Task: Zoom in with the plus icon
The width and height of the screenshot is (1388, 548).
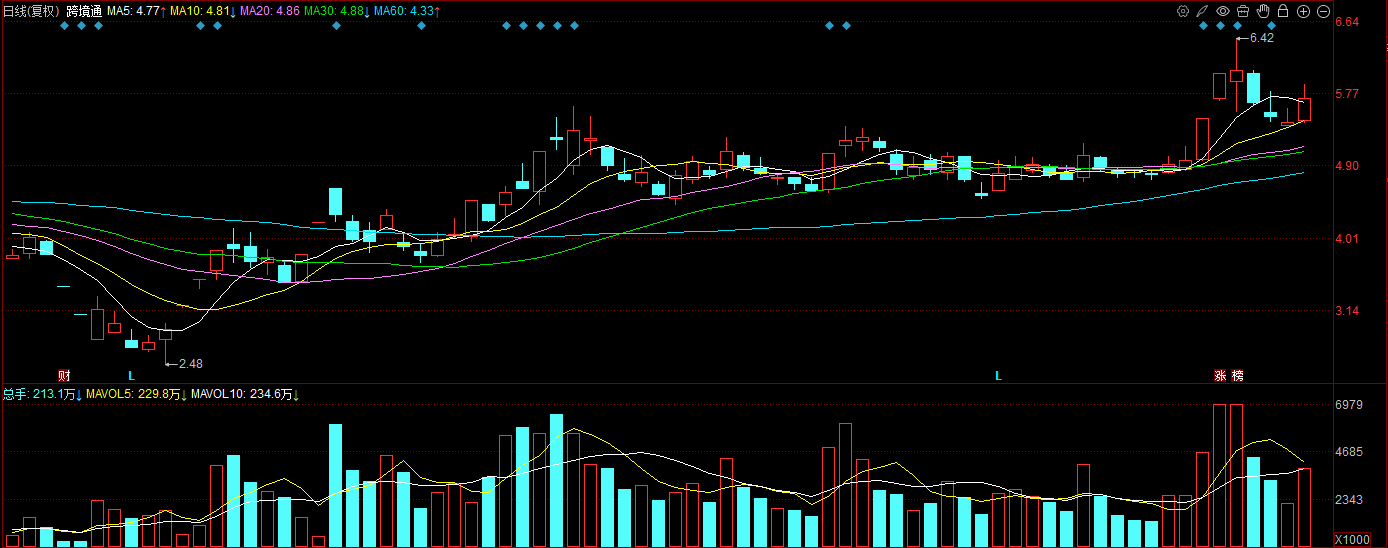Action: pos(1303,11)
